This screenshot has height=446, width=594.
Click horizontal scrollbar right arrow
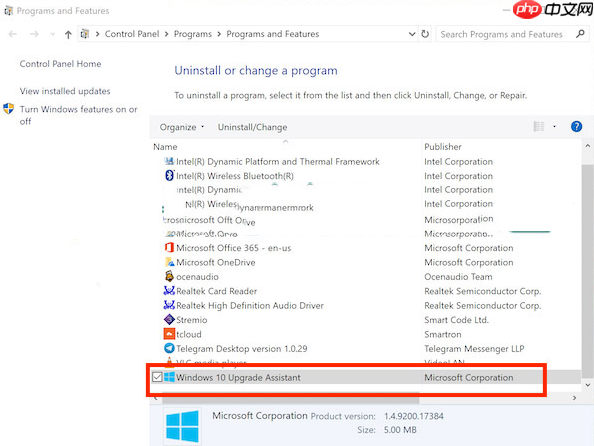click(575, 398)
